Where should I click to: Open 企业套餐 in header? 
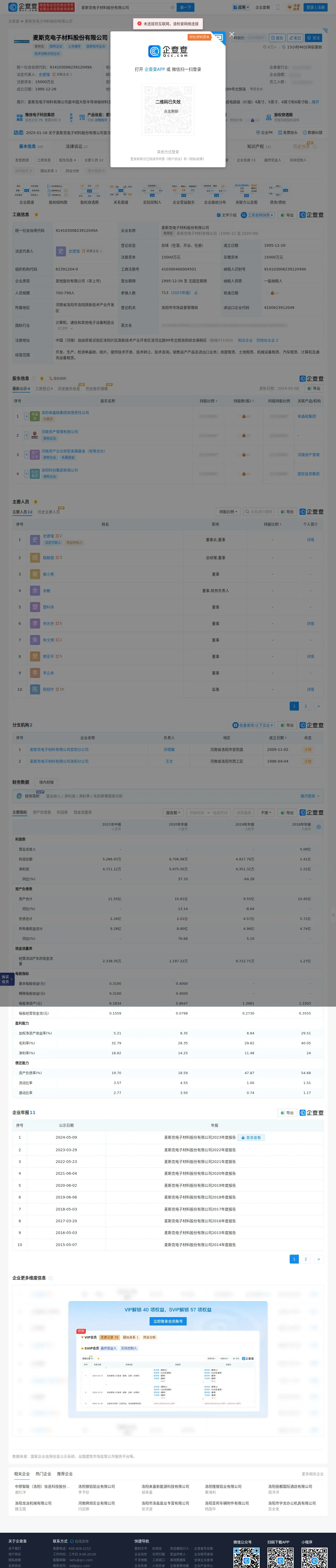pos(262,7)
